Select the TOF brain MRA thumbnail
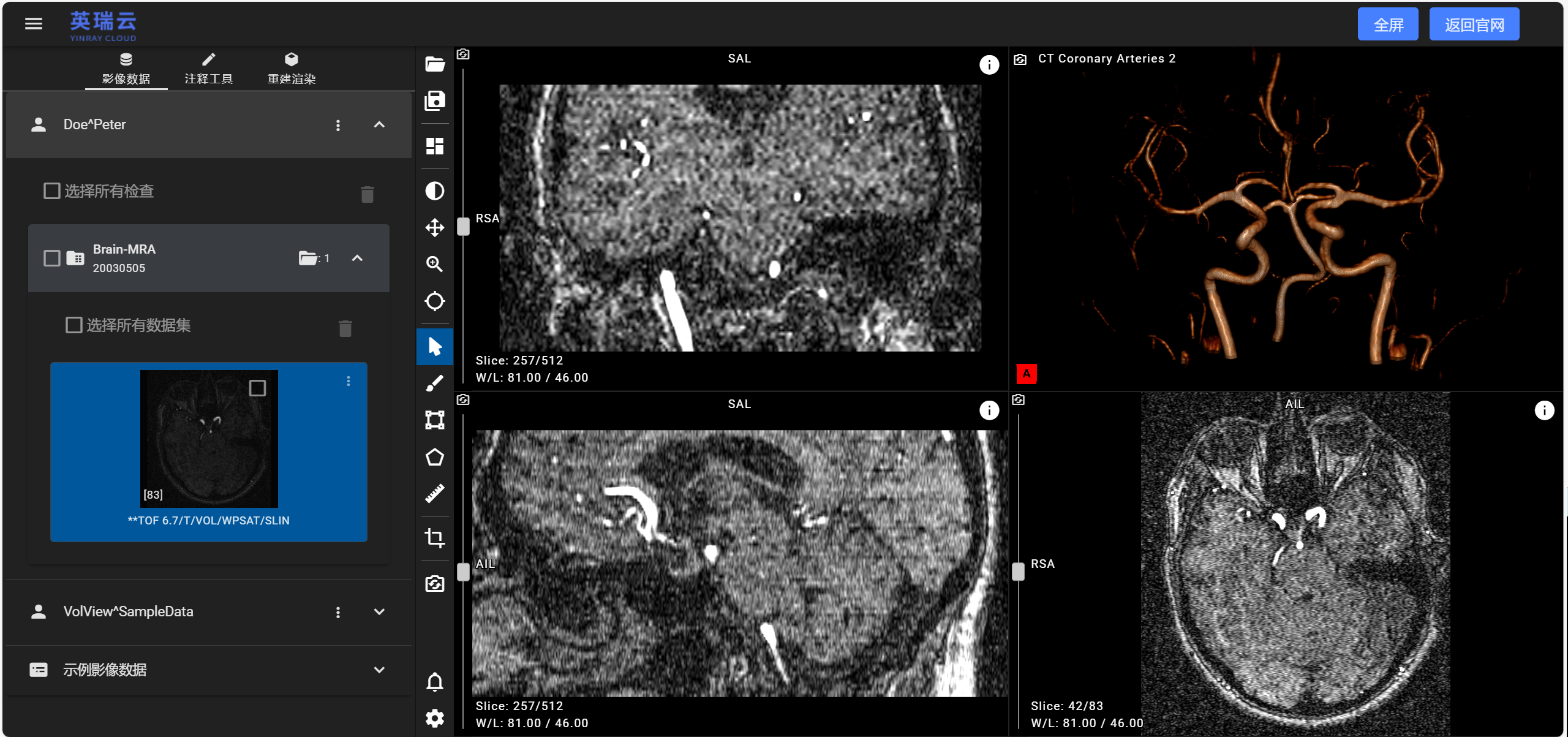The image size is (1568, 737). point(209,439)
